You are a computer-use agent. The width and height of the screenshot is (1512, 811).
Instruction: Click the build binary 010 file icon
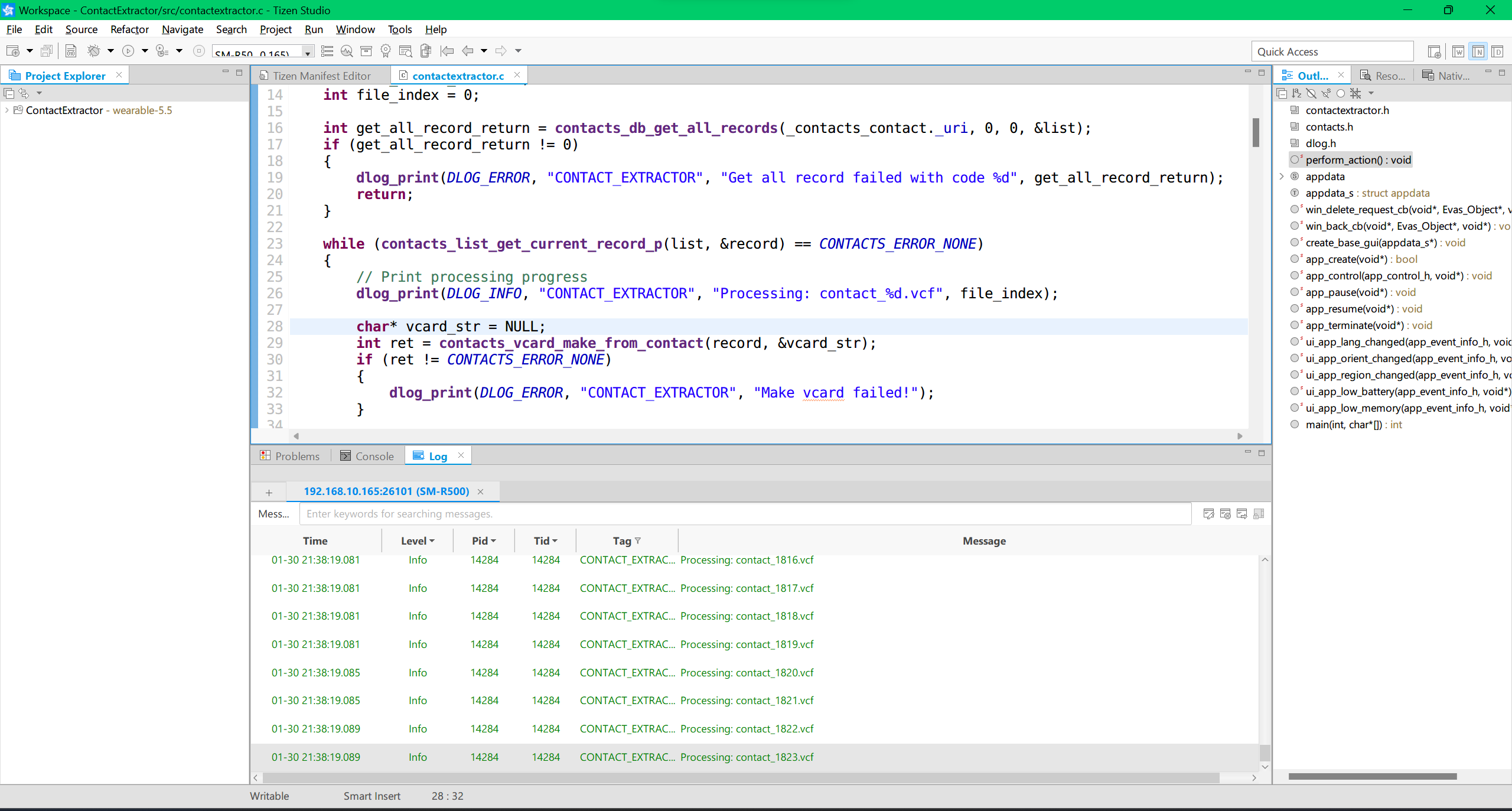[71, 51]
